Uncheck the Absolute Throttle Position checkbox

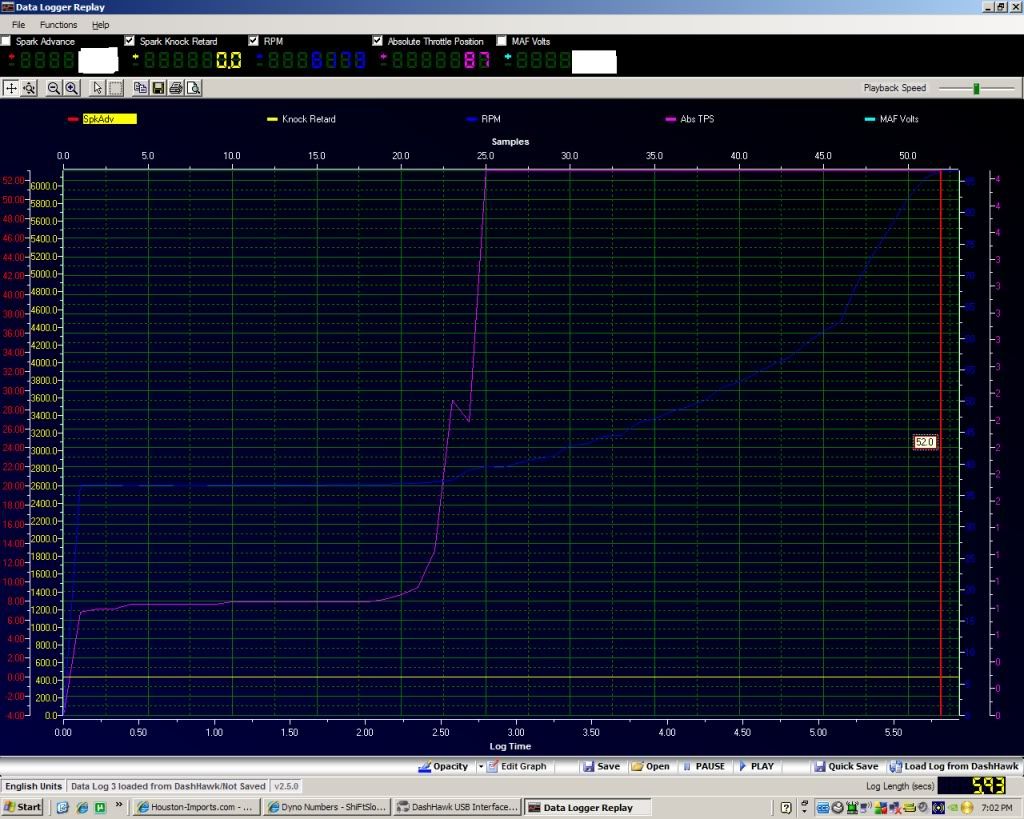[377, 41]
